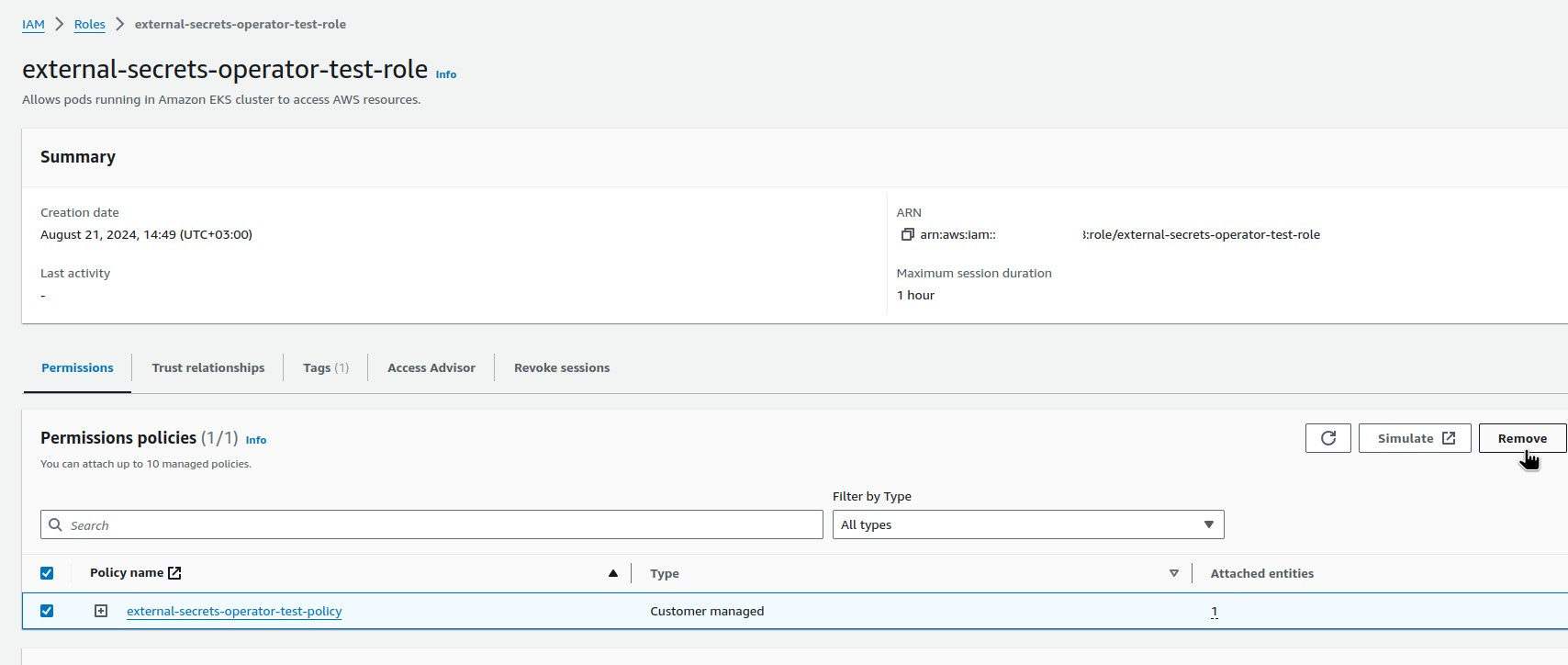Open the Filter by Type dropdown
The image size is (1568, 665).
[1028, 524]
